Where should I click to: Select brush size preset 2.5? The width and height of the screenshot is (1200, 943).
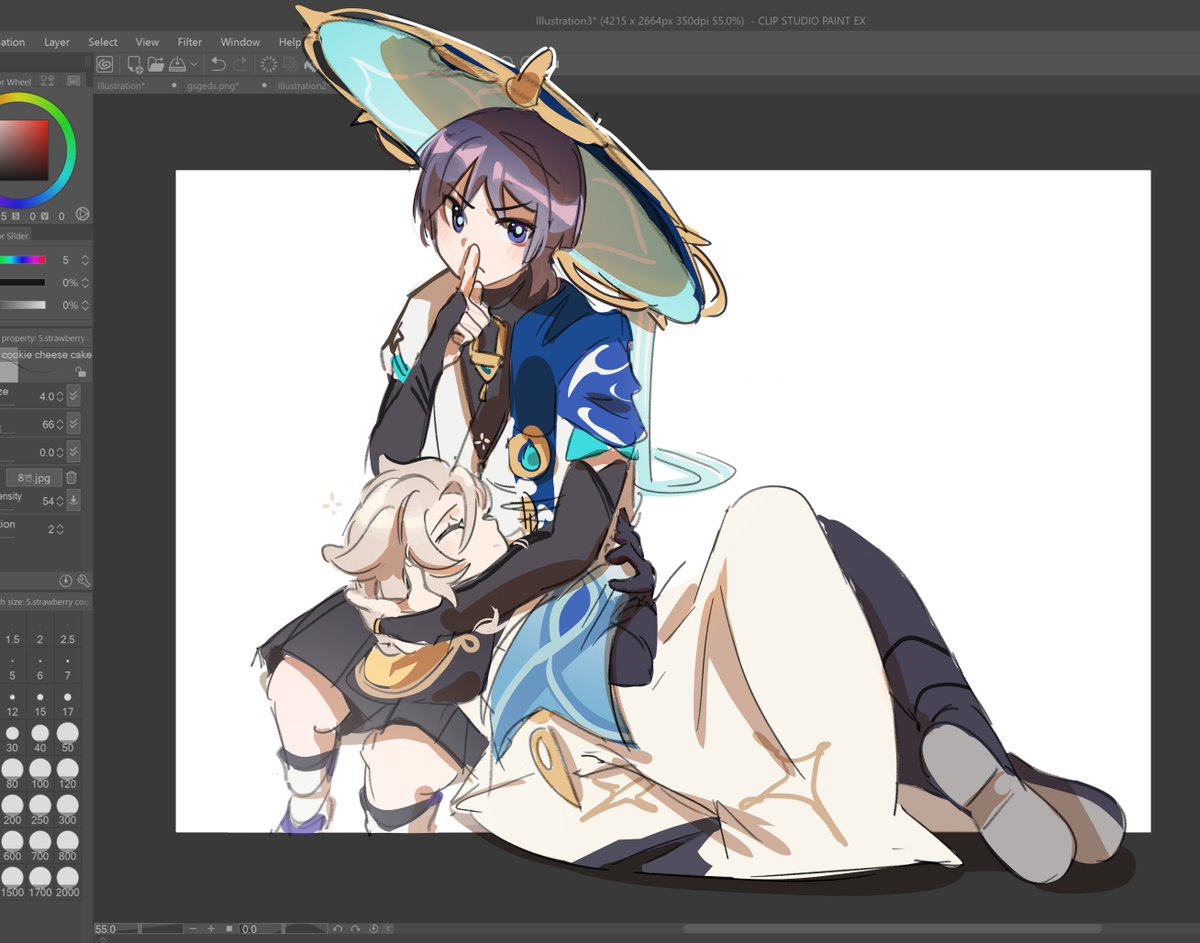[x=67, y=634]
